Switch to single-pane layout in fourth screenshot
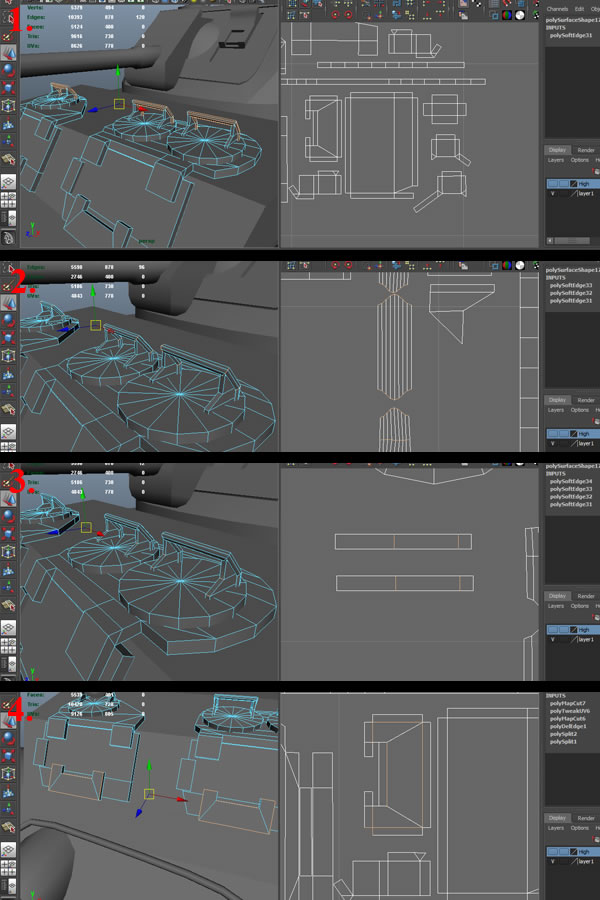 [x=8, y=849]
